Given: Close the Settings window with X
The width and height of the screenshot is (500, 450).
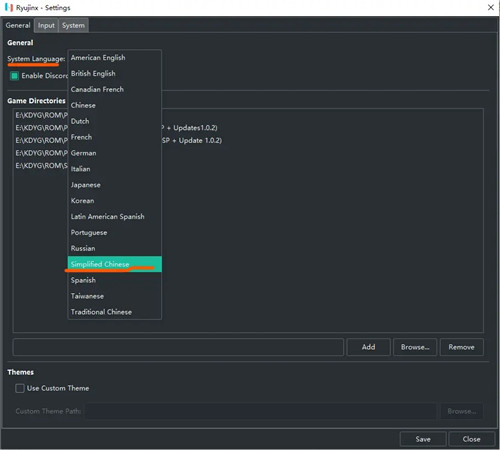Looking at the screenshot, I should [491, 7].
